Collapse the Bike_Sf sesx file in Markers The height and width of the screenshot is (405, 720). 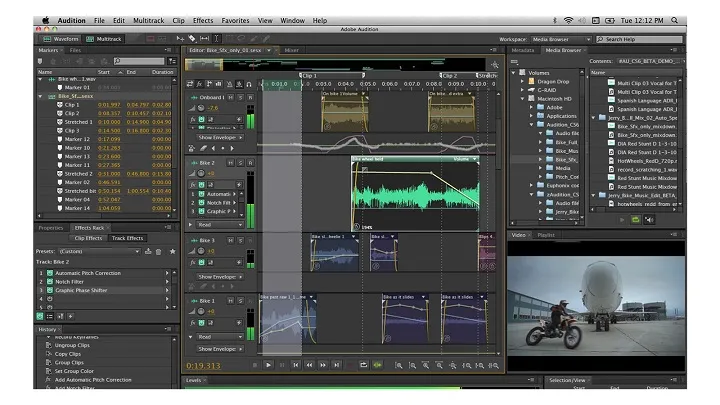tap(41, 96)
